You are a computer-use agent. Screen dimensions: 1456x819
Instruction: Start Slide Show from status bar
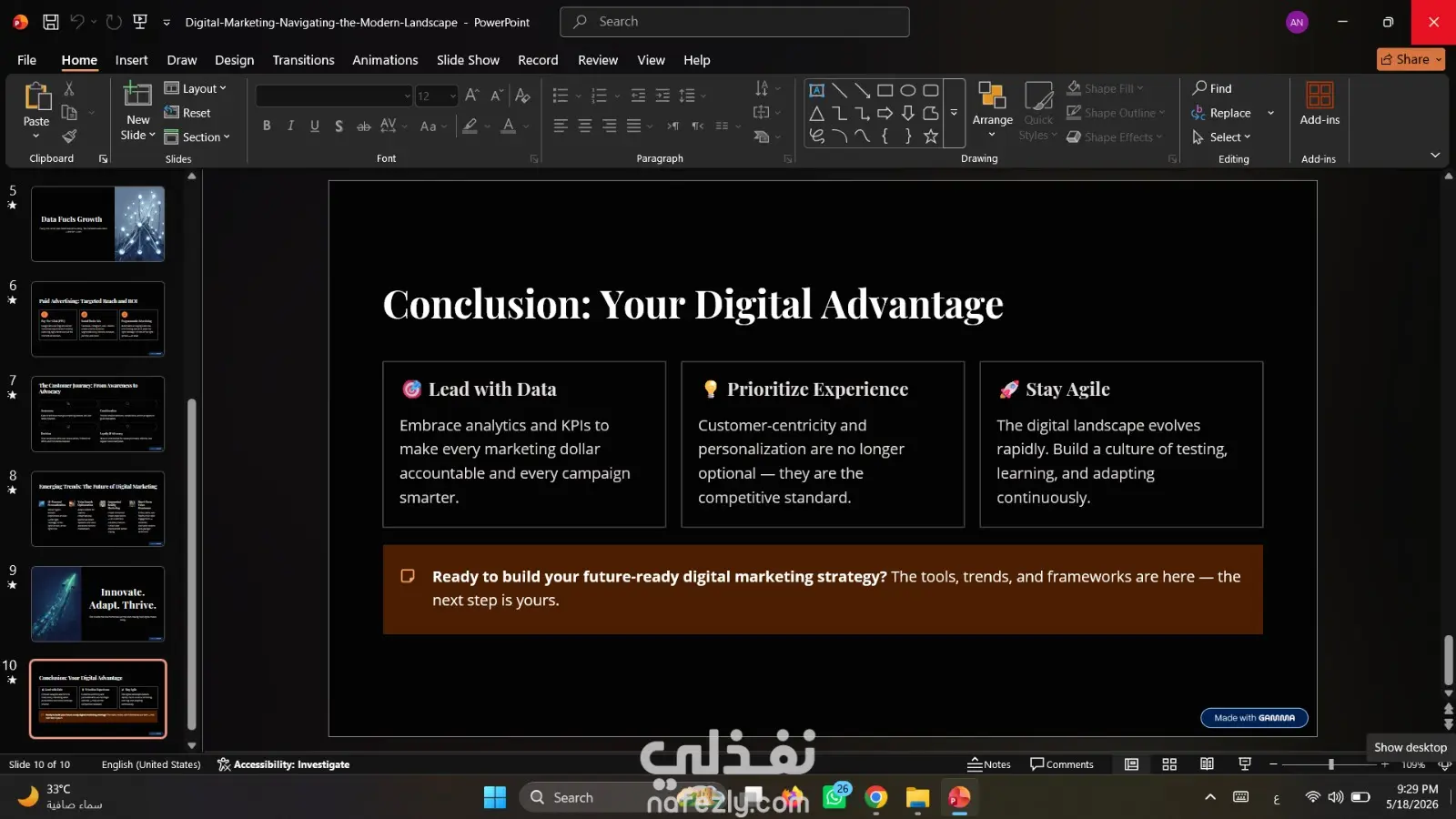(x=1245, y=764)
